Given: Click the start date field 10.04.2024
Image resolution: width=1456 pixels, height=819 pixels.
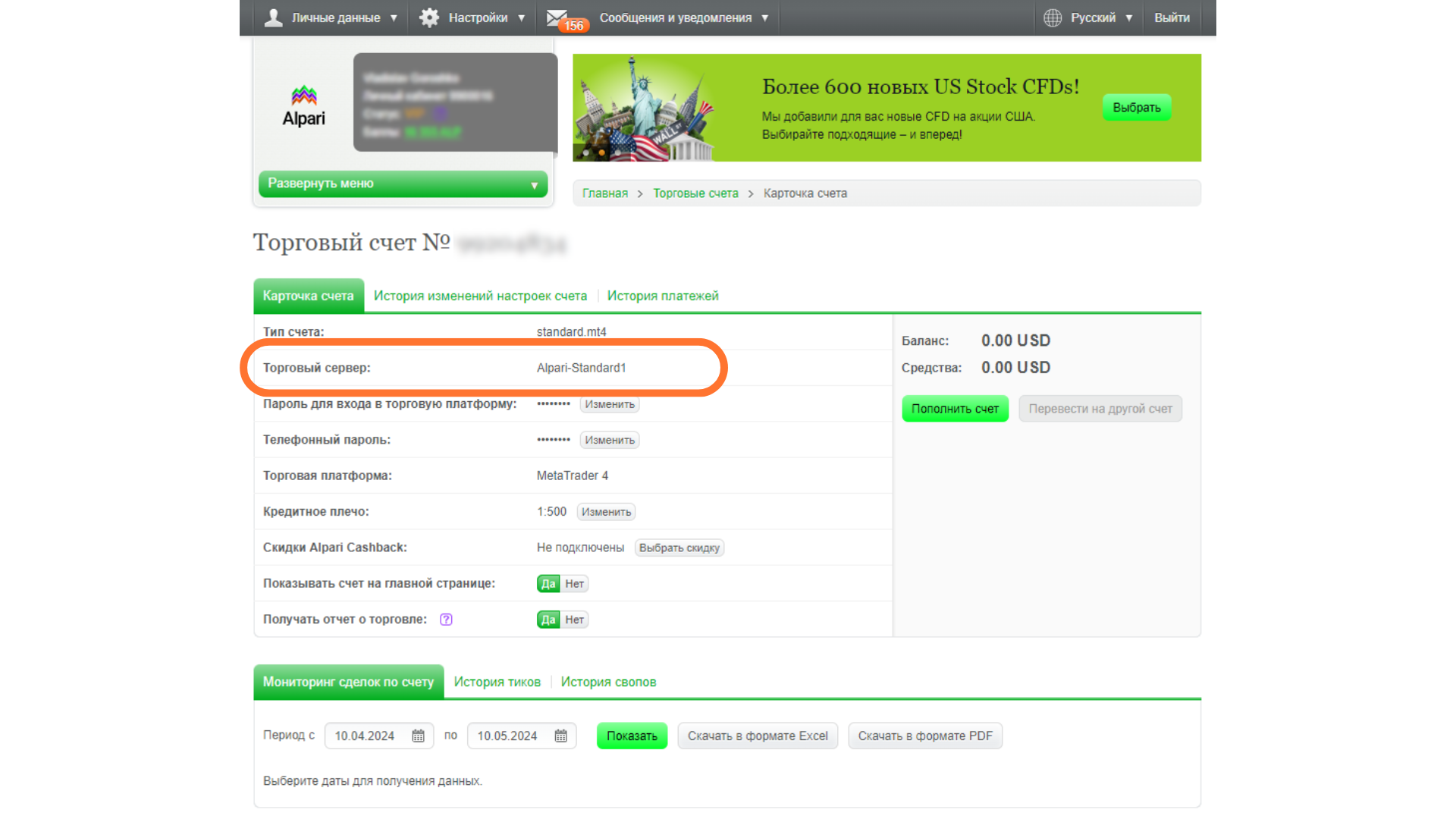Looking at the screenshot, I should (x=379, y=736).
